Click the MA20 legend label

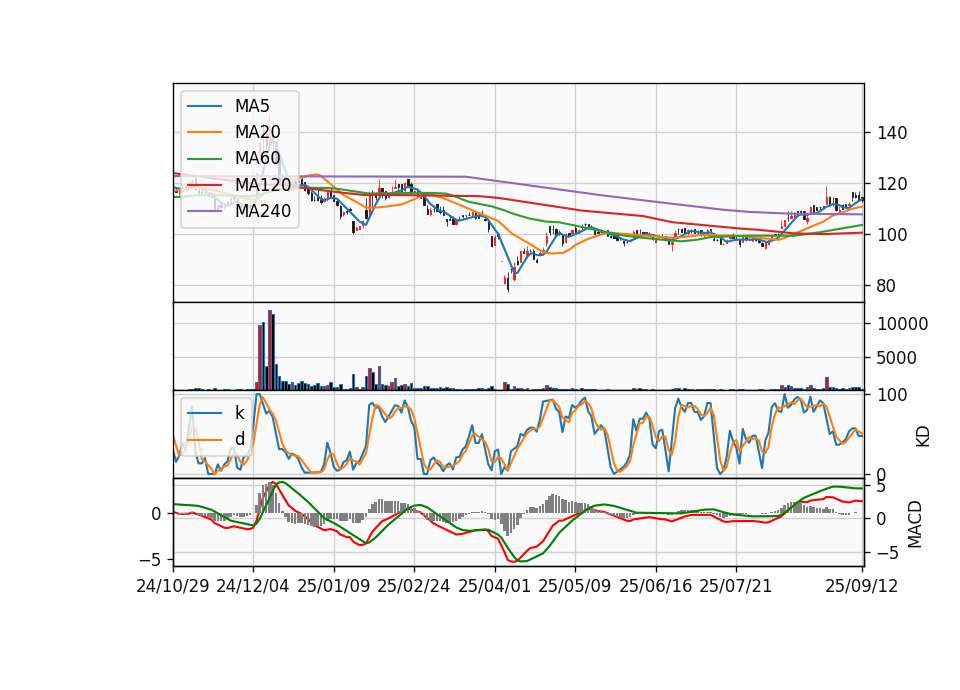[257, 132]
